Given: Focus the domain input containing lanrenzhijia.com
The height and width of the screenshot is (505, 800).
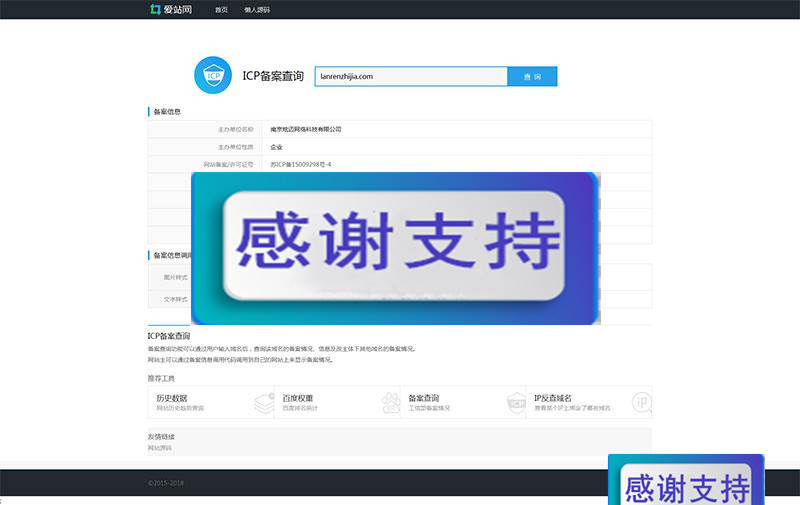Looking at the screenshot, I should tap(411, 77).
